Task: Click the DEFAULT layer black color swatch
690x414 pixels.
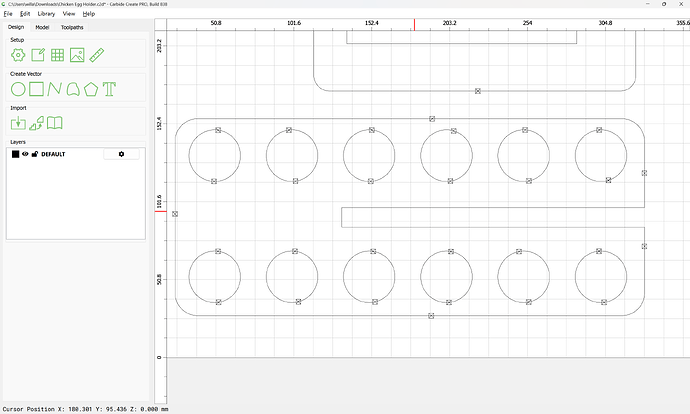Action: point(15,154)
